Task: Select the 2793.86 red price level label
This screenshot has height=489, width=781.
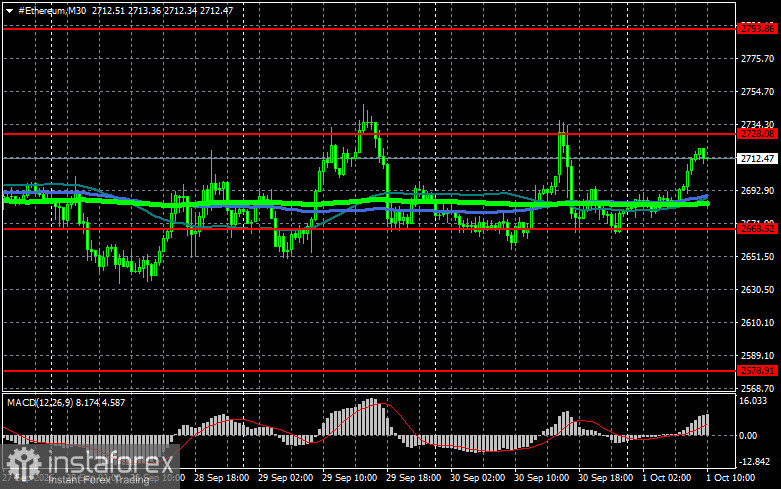Action: pyautogui.click(x=757, y=29)
